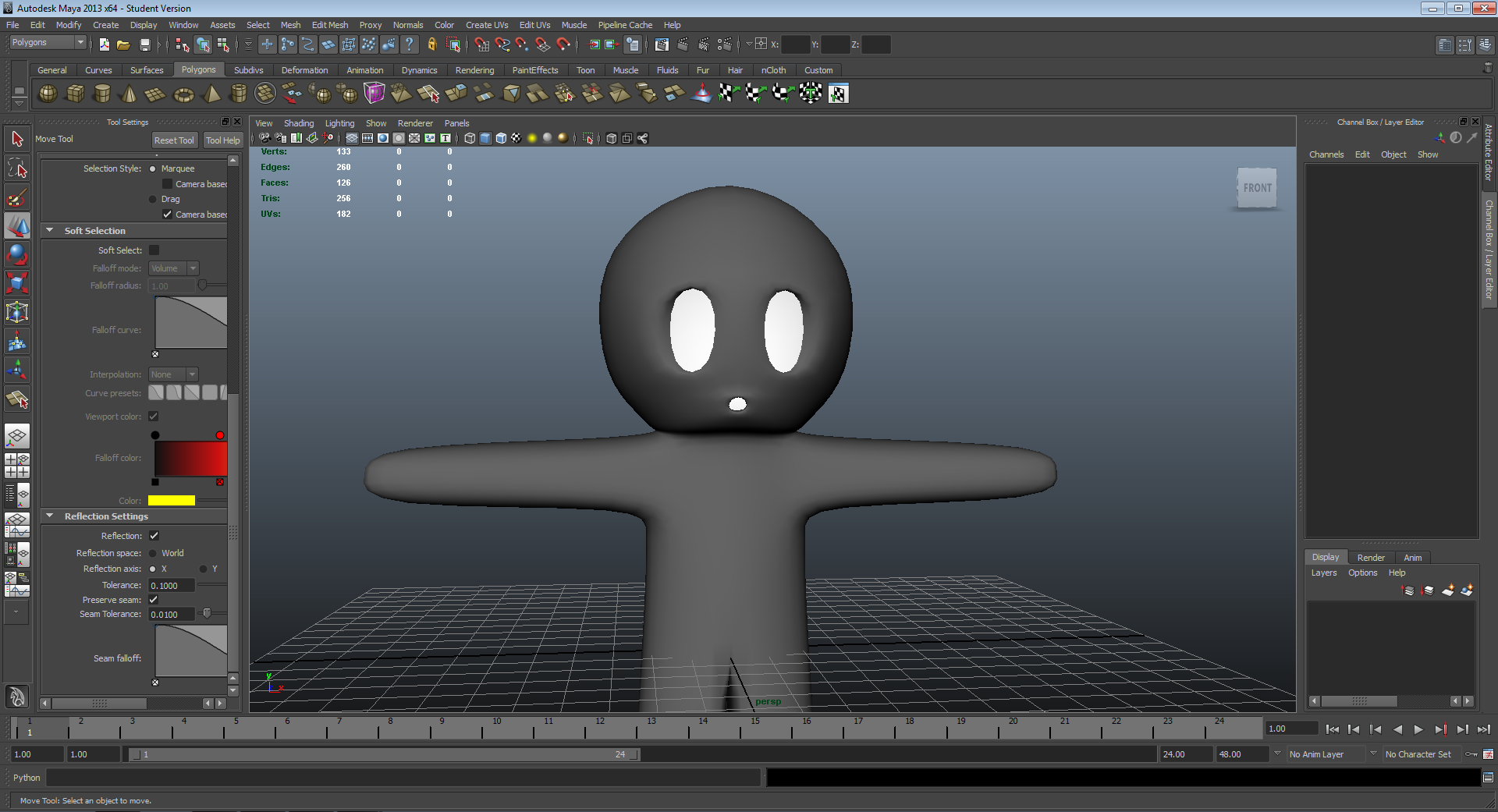Activate the Rotate tool sphere icon

pyautogui.click(x=17, y=254)
